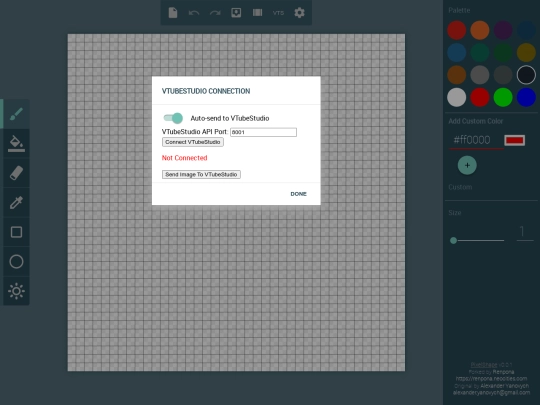
Task: Pick the selected black palette color
Action: click(526, 75)
